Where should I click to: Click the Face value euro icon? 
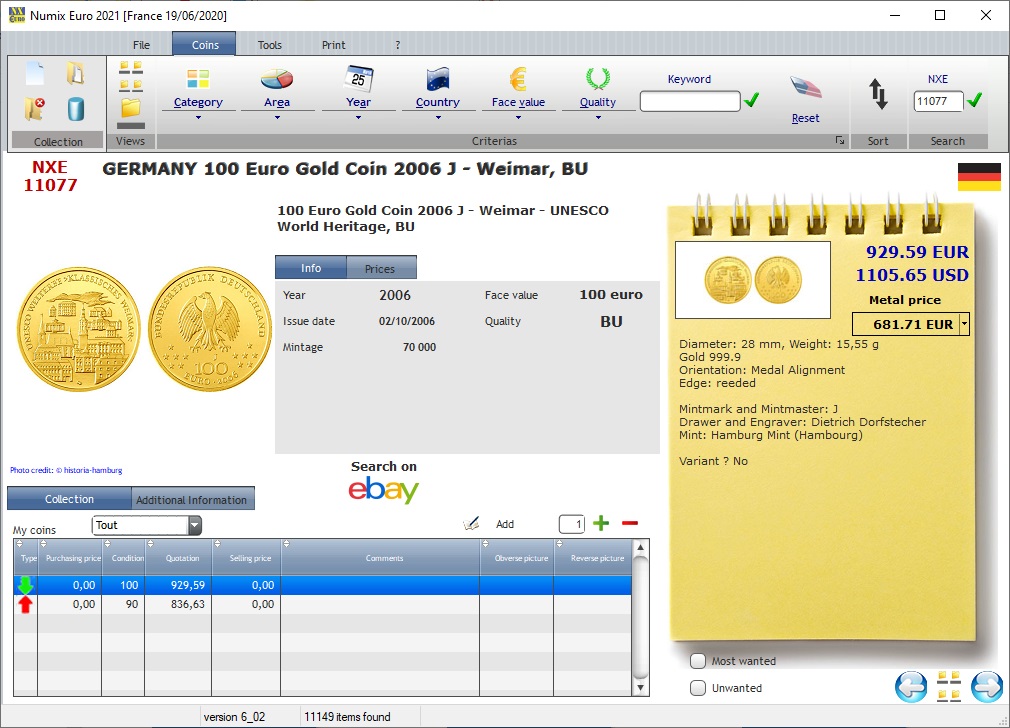click(x=518, y=78)
